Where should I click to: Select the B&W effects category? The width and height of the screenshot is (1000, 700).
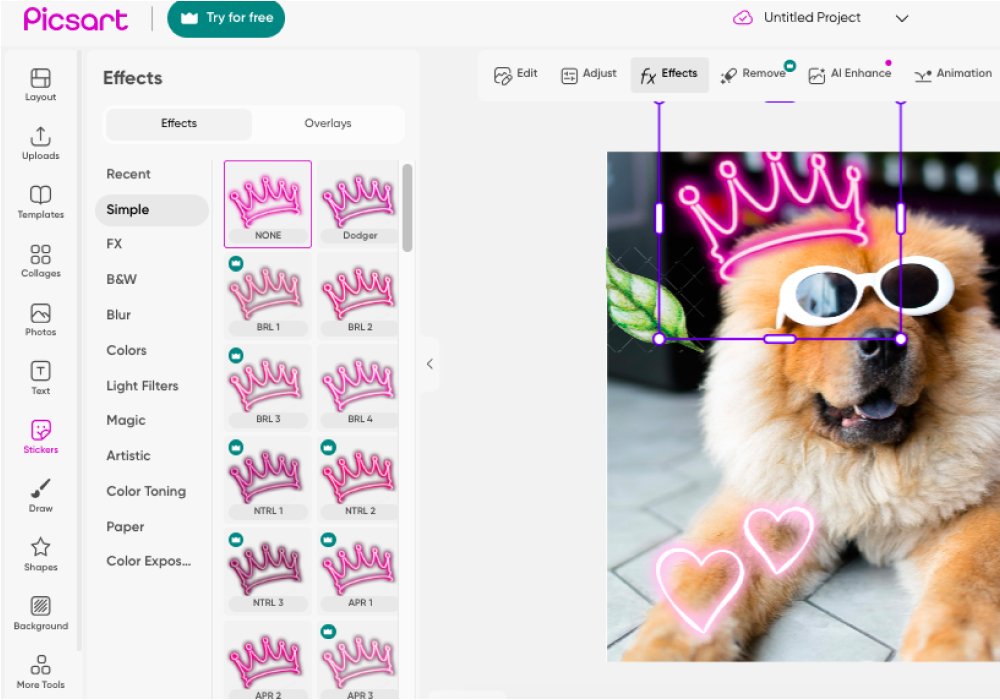coord(122,280)
